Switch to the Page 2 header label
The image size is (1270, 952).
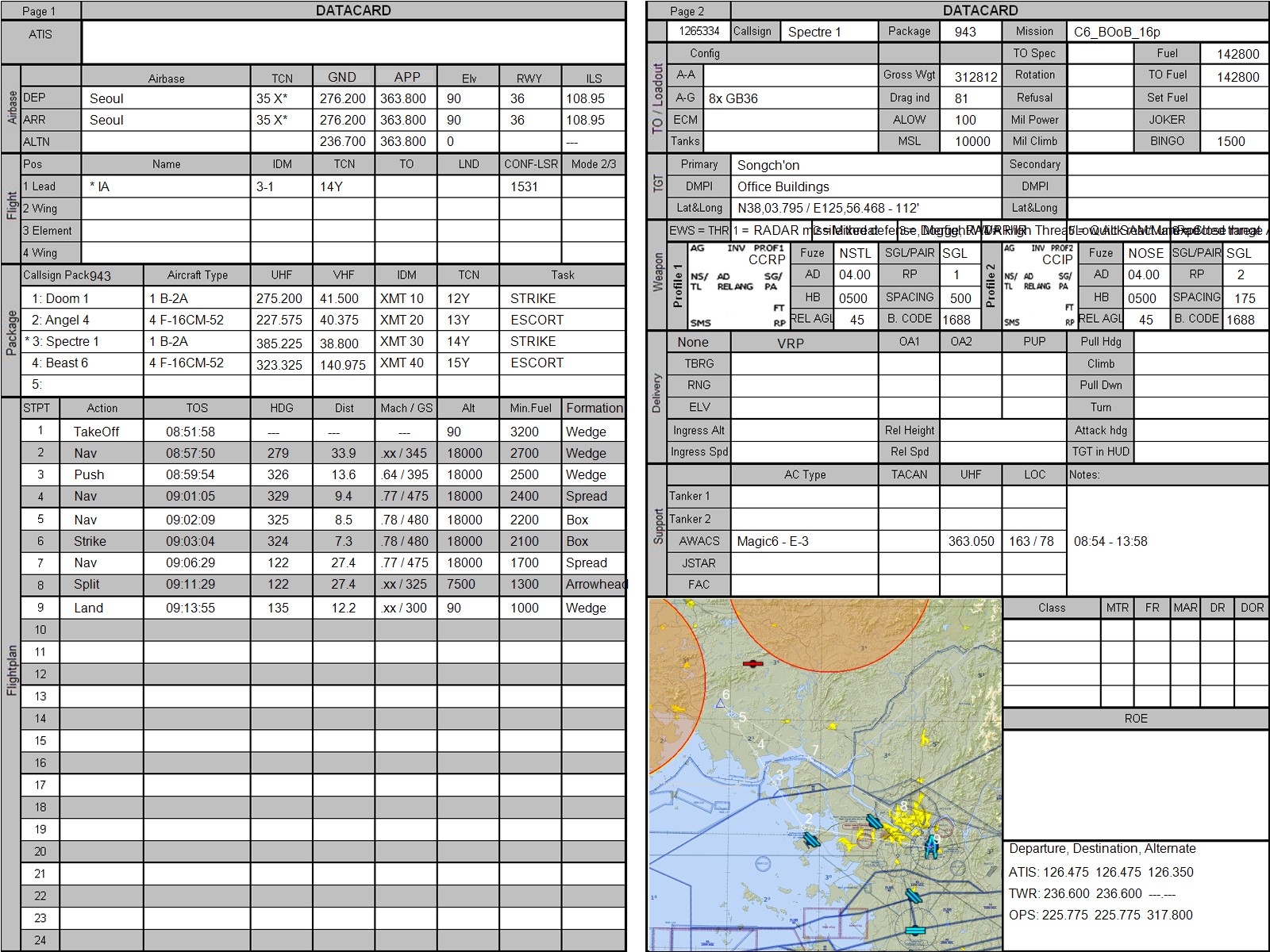(687, 11)
